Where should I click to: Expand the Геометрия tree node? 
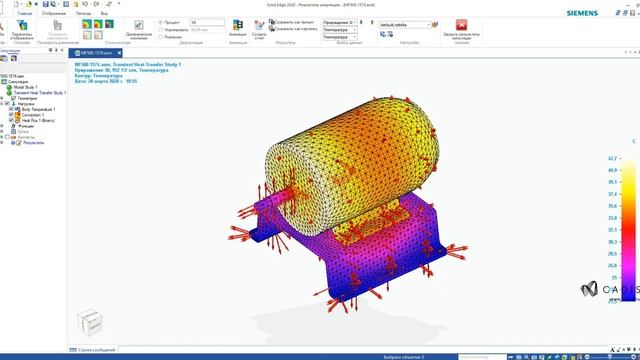2,98
